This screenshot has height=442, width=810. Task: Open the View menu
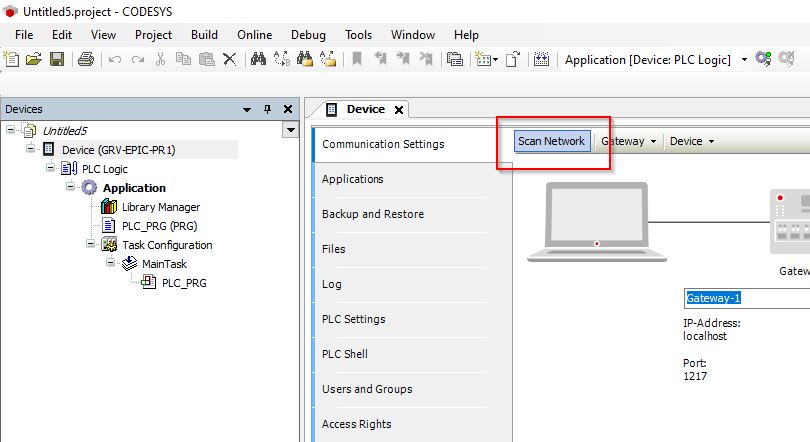tap(103, 35)
